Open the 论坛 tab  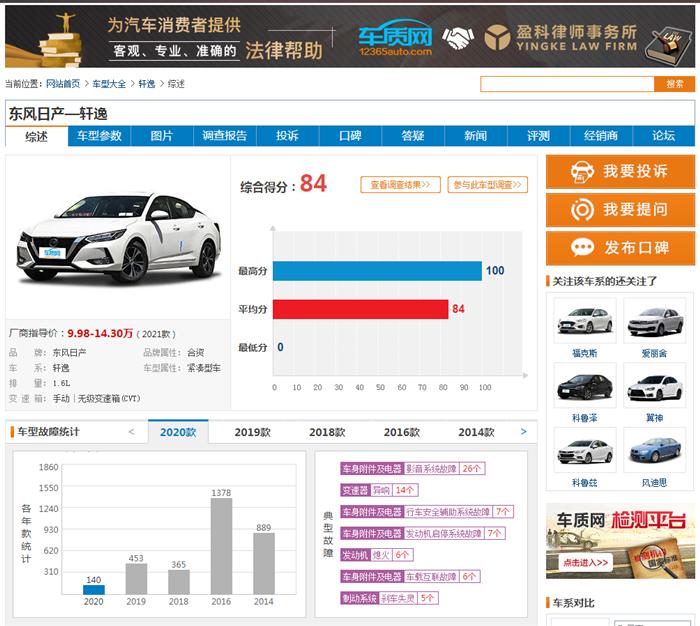tap(663, 136)
